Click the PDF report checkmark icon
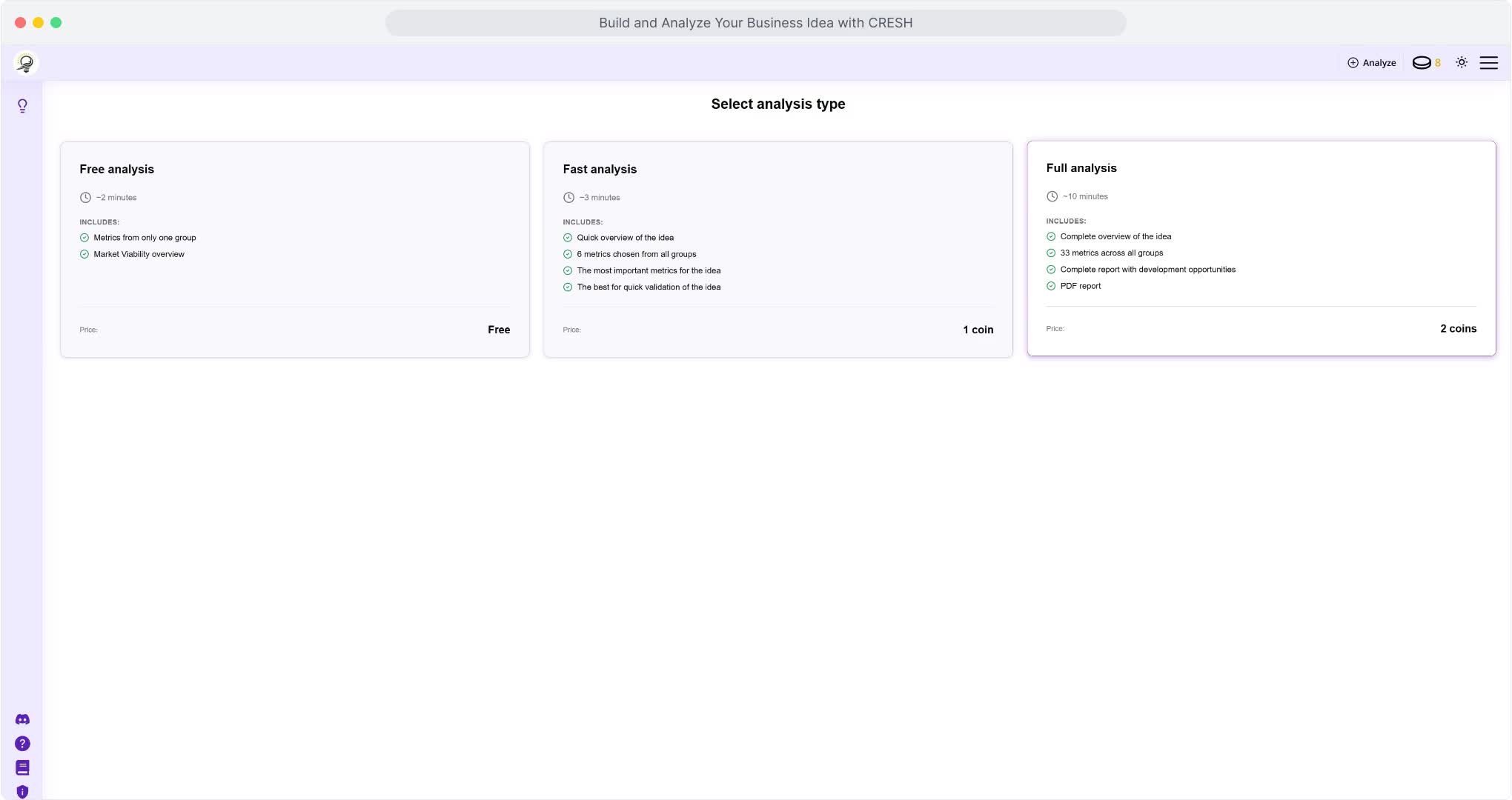The width and height of the screenshot is (1512, 800). (x=1051, y=286)
